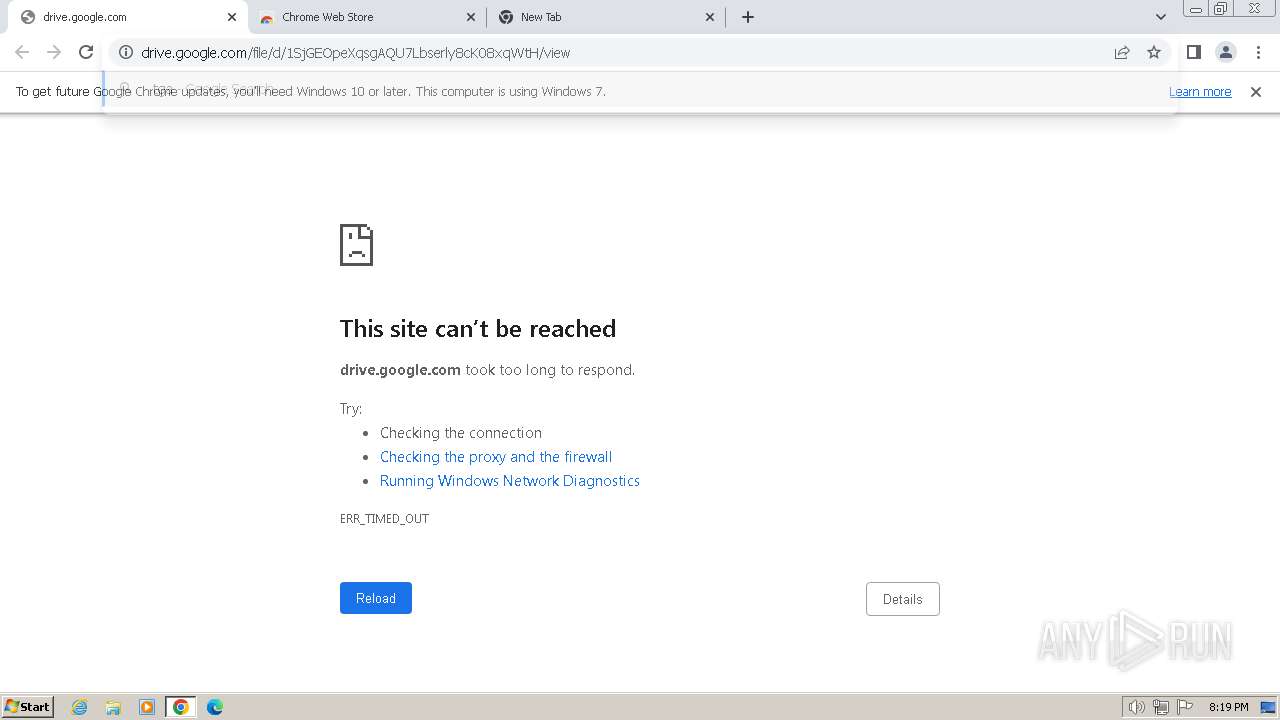
Task: Expand the tab search dropdown arrow
Action: [x=1160, y=17]
